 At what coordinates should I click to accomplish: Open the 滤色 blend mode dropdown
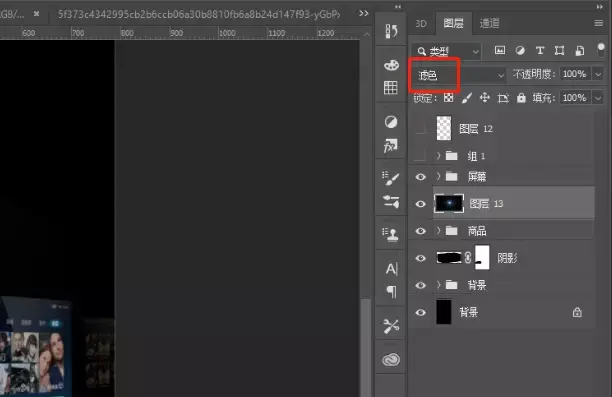[x=459, y=75]
